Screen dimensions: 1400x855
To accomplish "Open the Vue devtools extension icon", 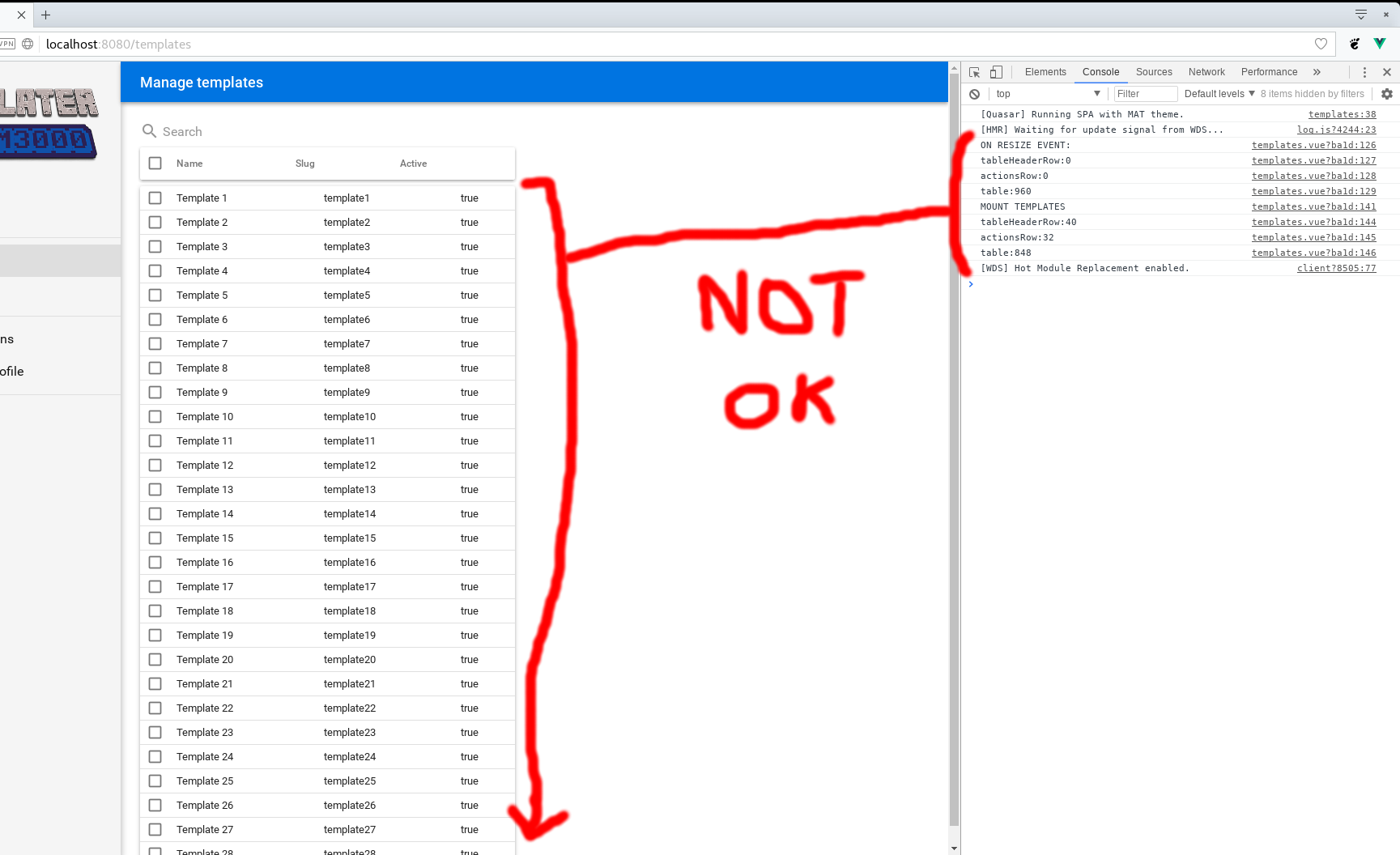I will tap(1380, 44).
